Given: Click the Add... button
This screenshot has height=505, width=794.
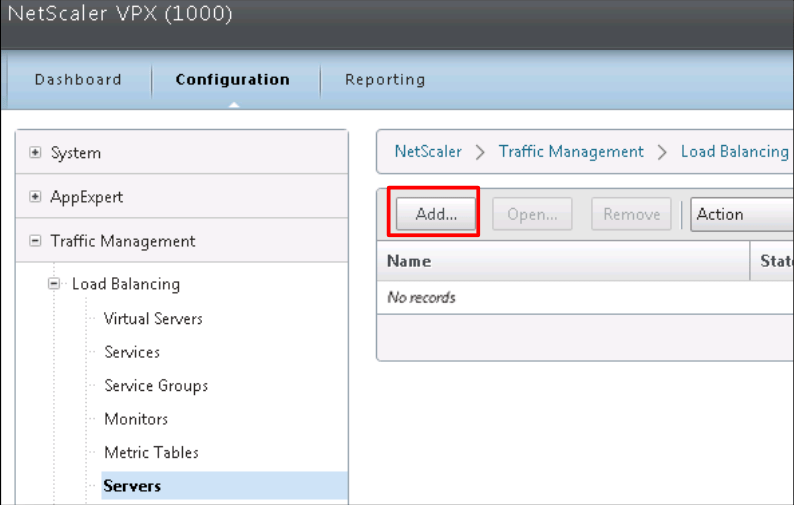Looking at the screenshot, I should 436,214.
